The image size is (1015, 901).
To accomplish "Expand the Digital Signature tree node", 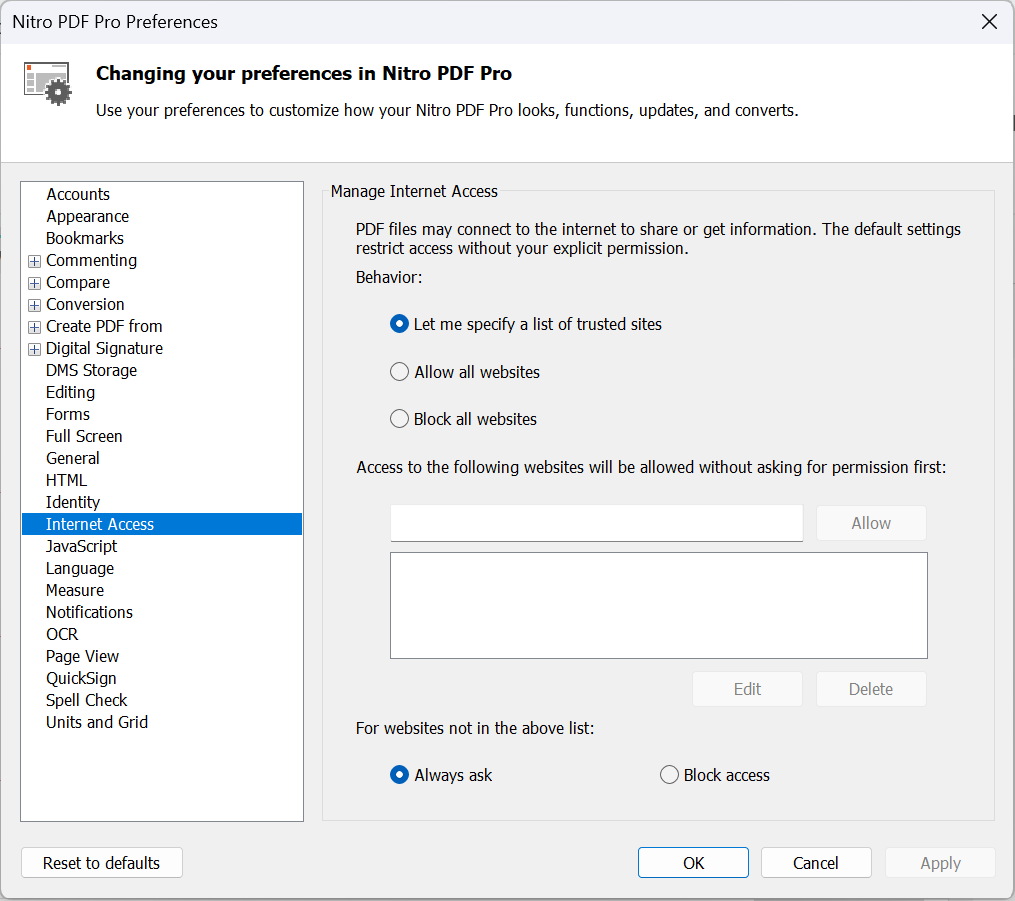I will point(34,349).
